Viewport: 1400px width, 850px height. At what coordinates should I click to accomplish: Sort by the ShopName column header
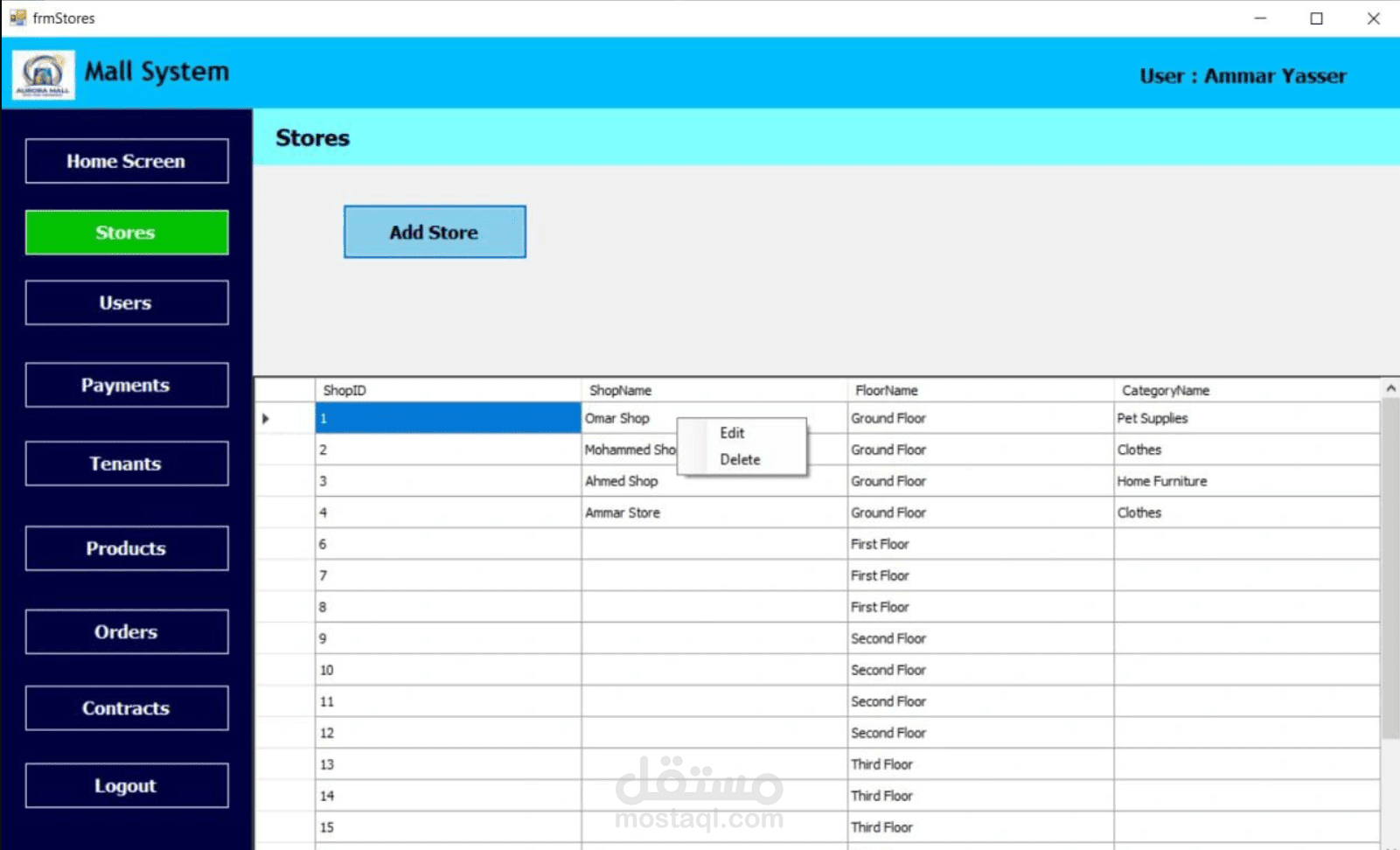click(x=714, y=390)
